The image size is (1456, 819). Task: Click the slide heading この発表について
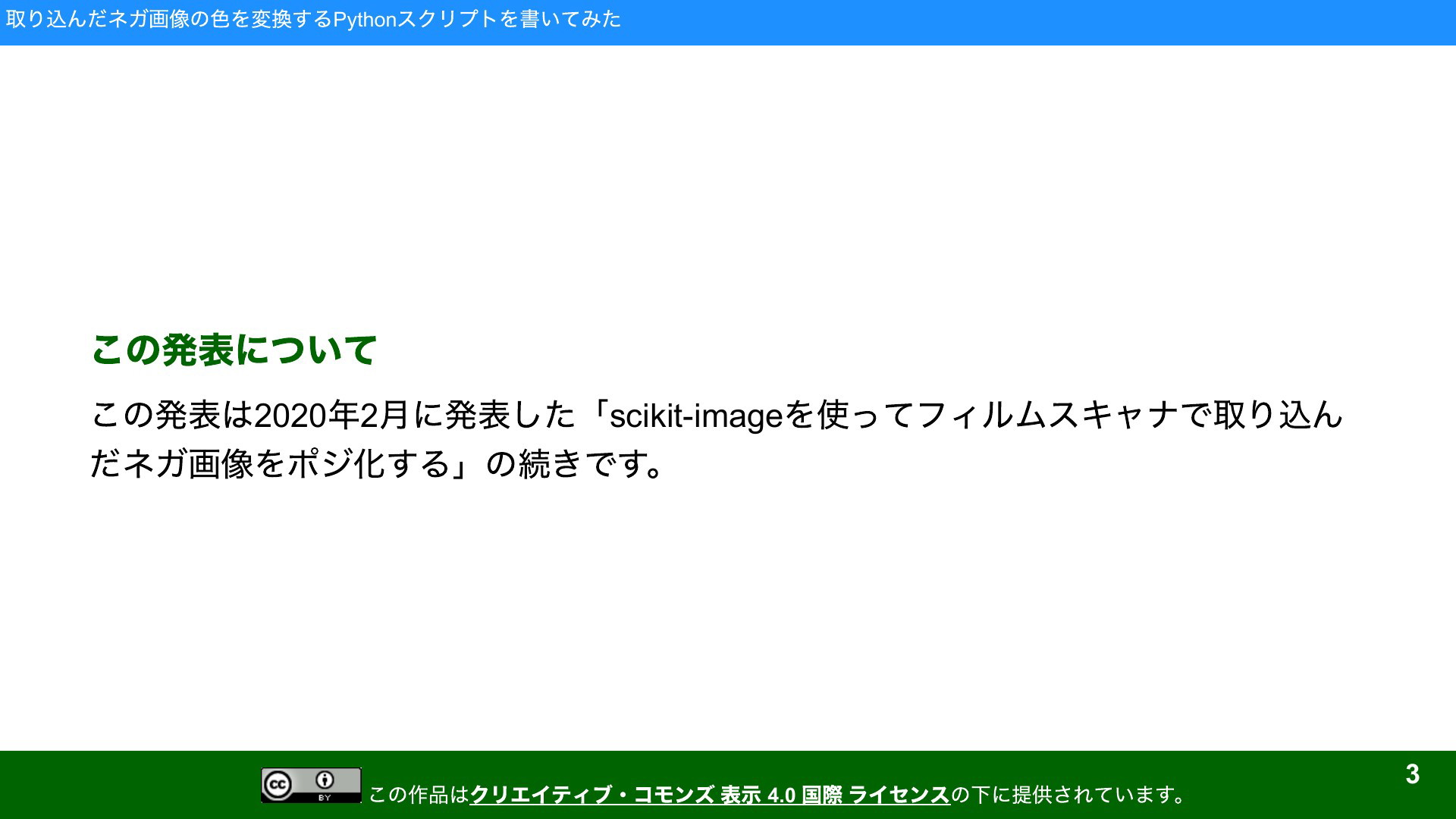pos(234,350)
